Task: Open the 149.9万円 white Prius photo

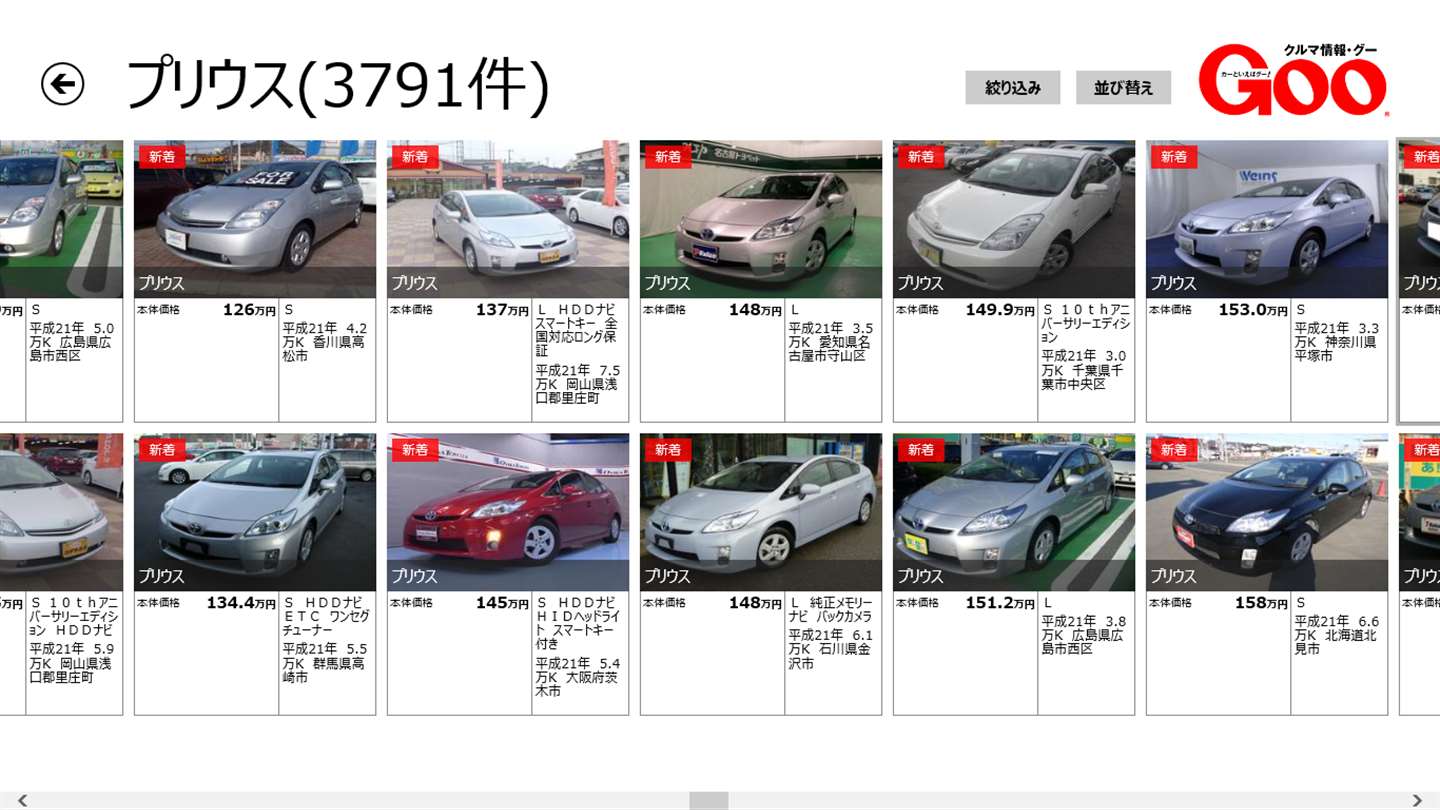Action: point(1014,219)
